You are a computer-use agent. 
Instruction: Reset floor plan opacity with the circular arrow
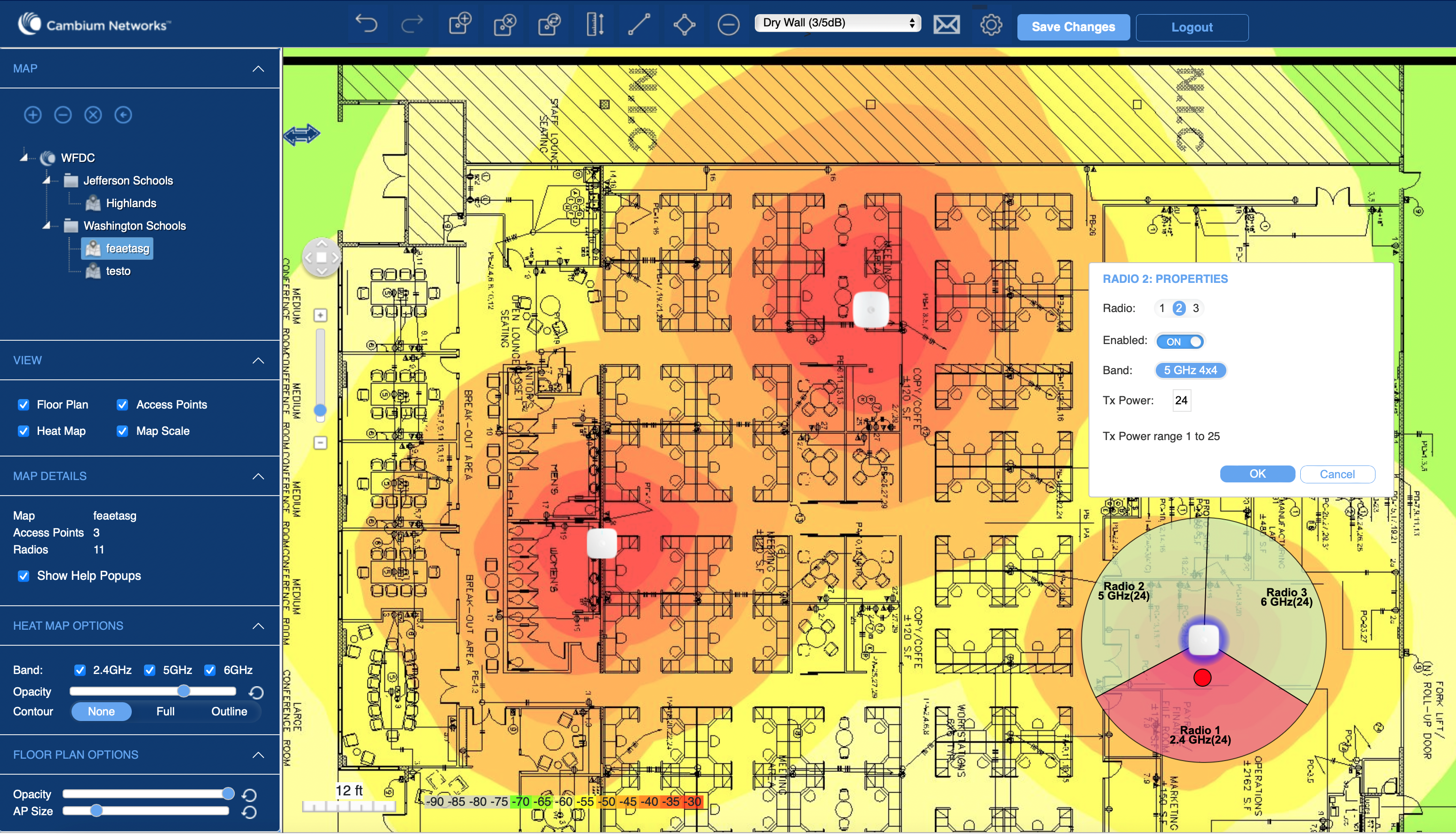click(249, 795)
